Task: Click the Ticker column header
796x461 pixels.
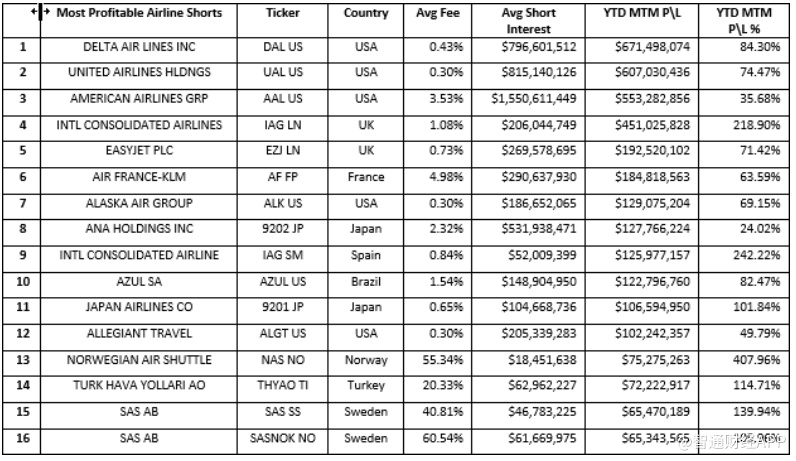Action: pyautogui.click(x=283, y=14)
